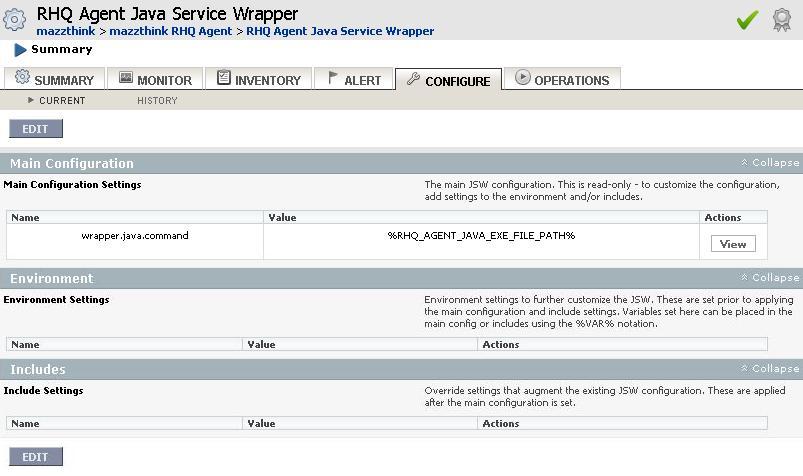
Task: Collapse the Includes section
Action: coord(769,369)
